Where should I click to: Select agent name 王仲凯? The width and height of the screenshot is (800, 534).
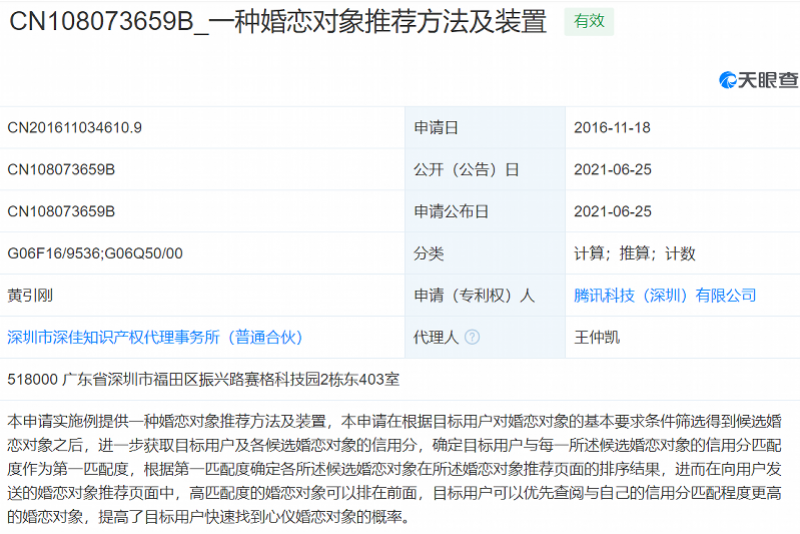(596, 337)
